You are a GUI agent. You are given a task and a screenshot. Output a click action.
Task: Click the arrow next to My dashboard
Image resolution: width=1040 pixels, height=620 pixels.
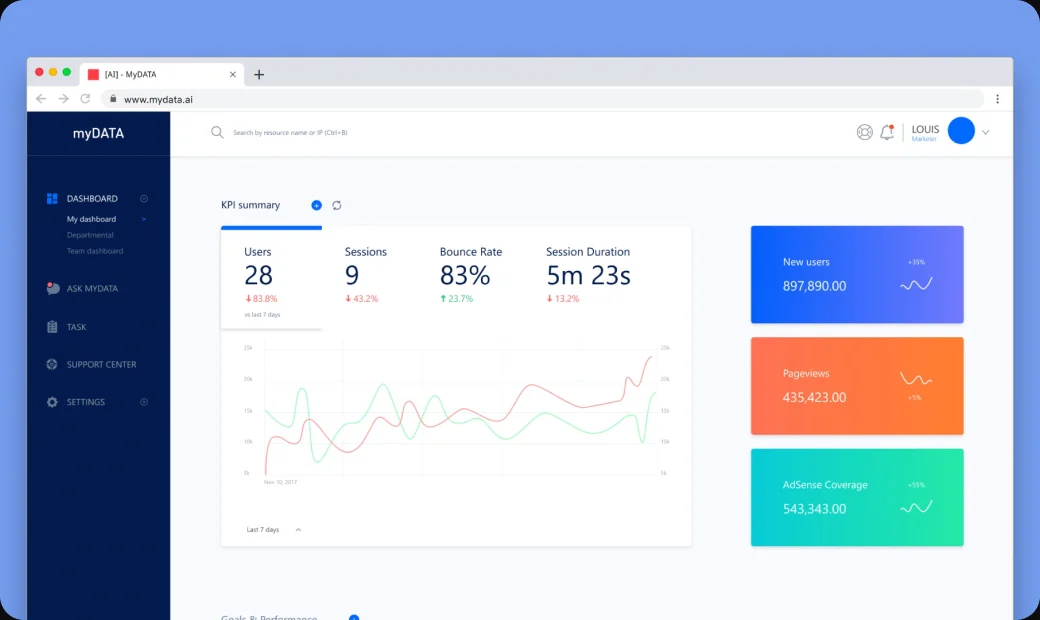click(144, 219)
